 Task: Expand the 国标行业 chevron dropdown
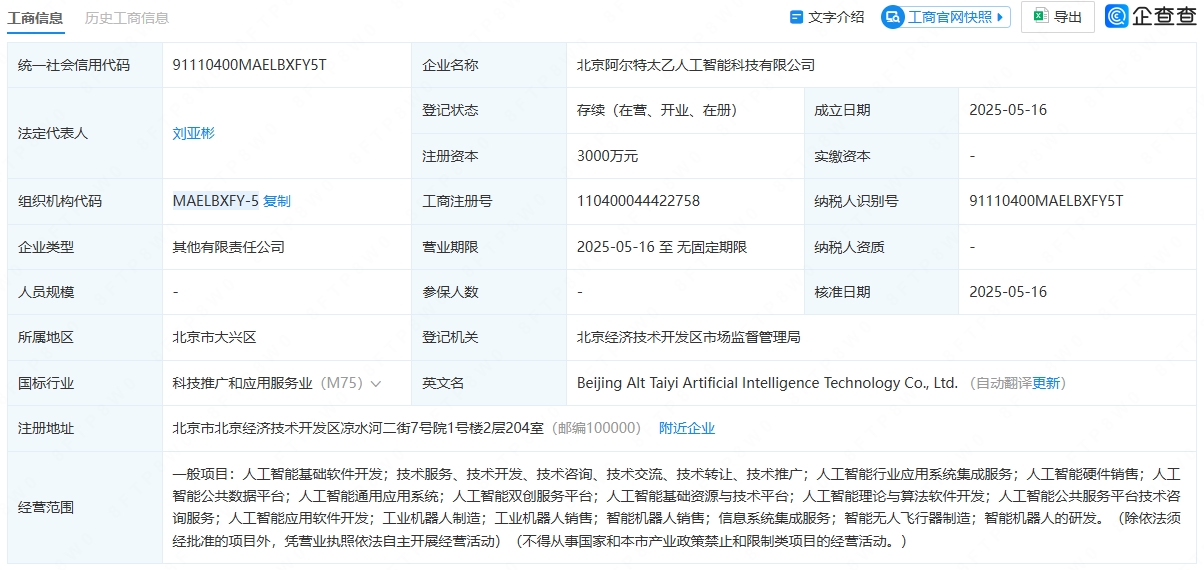click(376, 383)
